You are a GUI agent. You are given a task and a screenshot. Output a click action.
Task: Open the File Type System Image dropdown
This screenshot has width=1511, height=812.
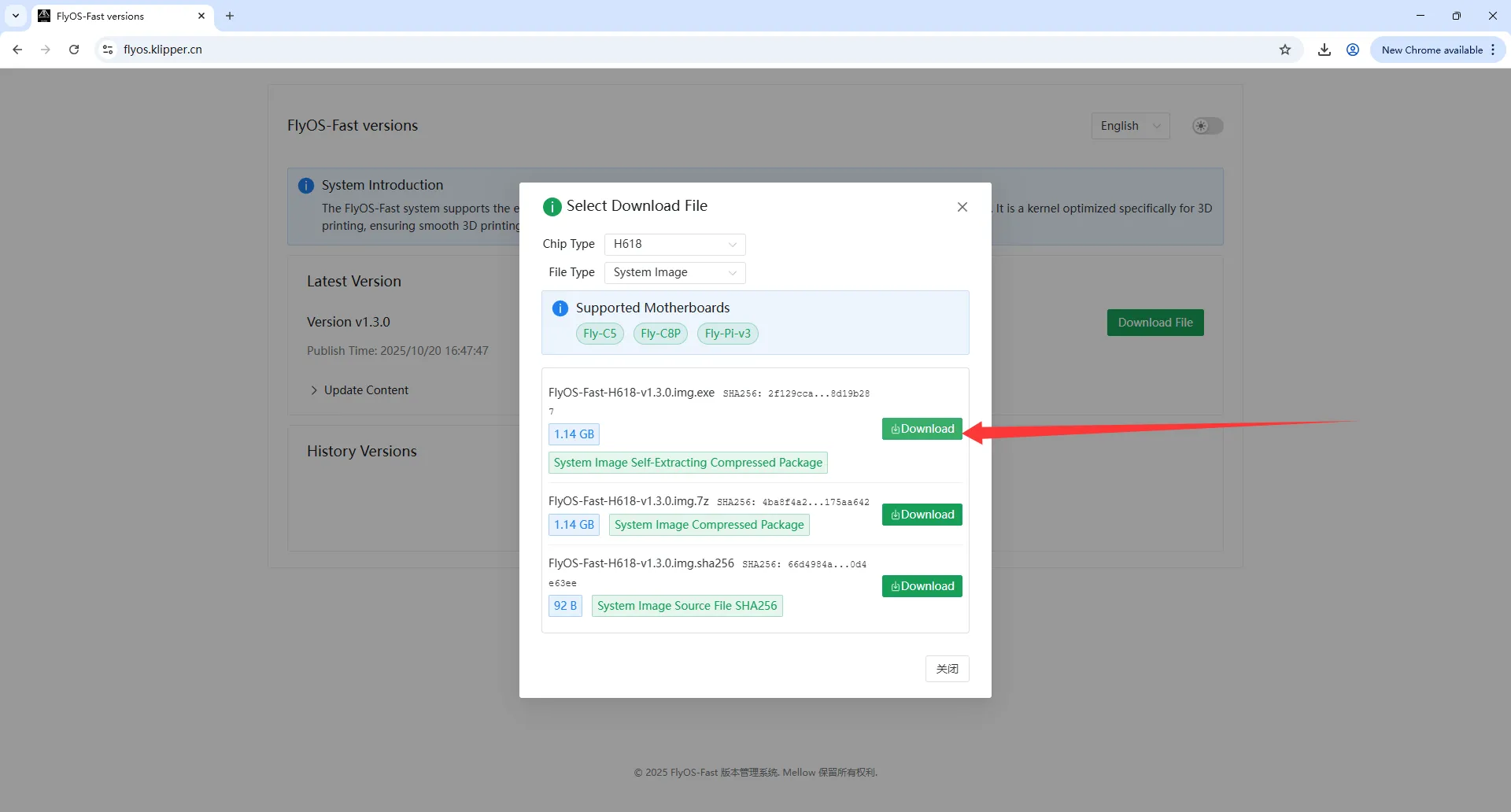tap(674, 272)
